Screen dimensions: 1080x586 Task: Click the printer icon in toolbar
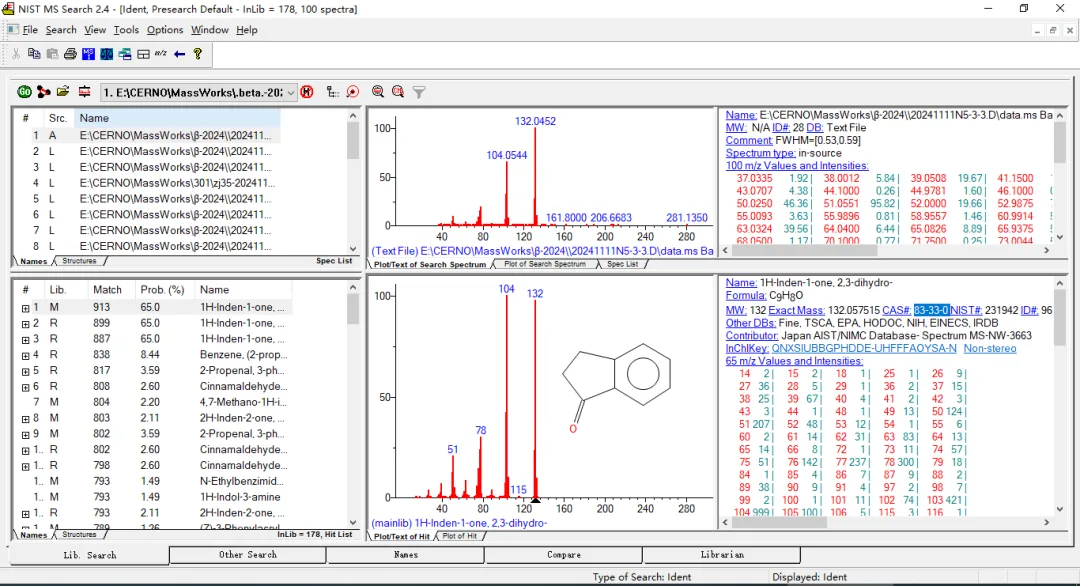tap(70, 54)
